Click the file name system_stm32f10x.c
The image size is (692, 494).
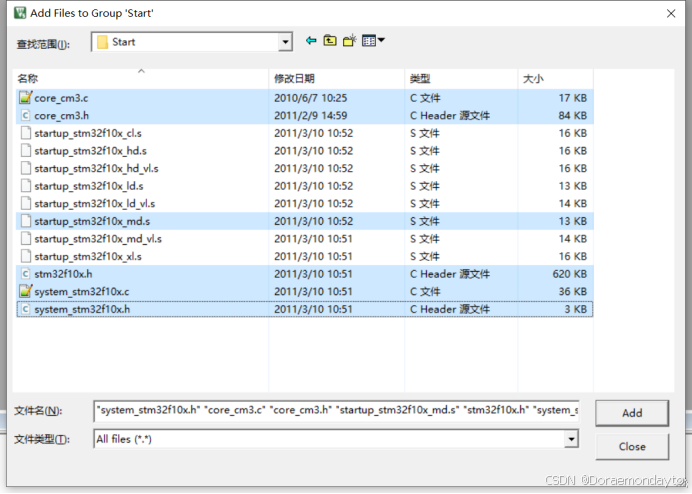(82, 292)
